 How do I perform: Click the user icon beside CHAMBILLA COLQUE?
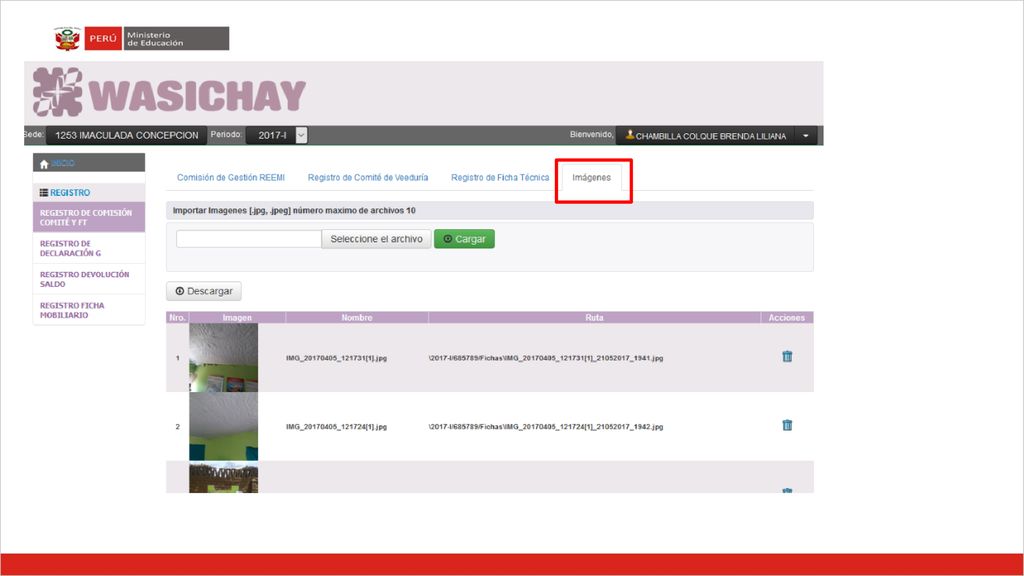630,135
